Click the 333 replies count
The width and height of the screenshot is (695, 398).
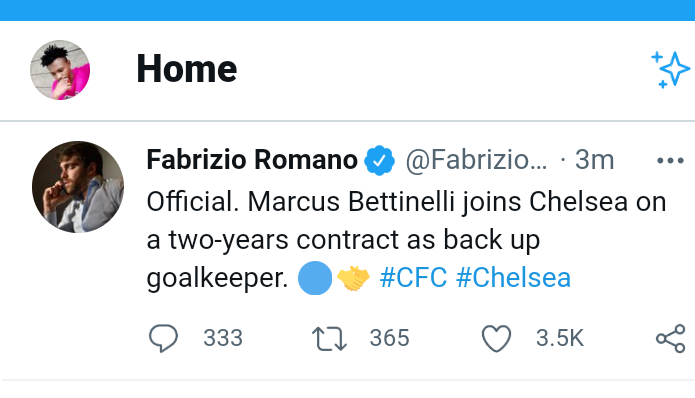(223, 338)
